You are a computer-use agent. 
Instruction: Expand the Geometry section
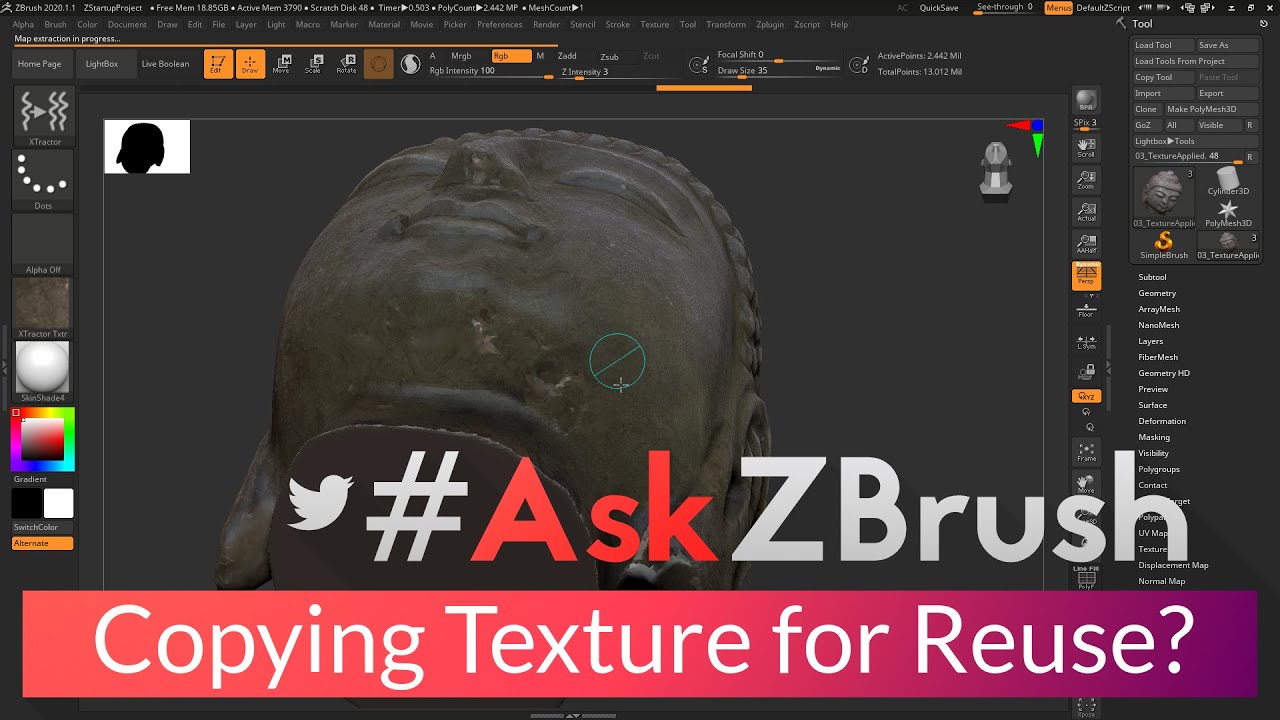pos(1158,293)
